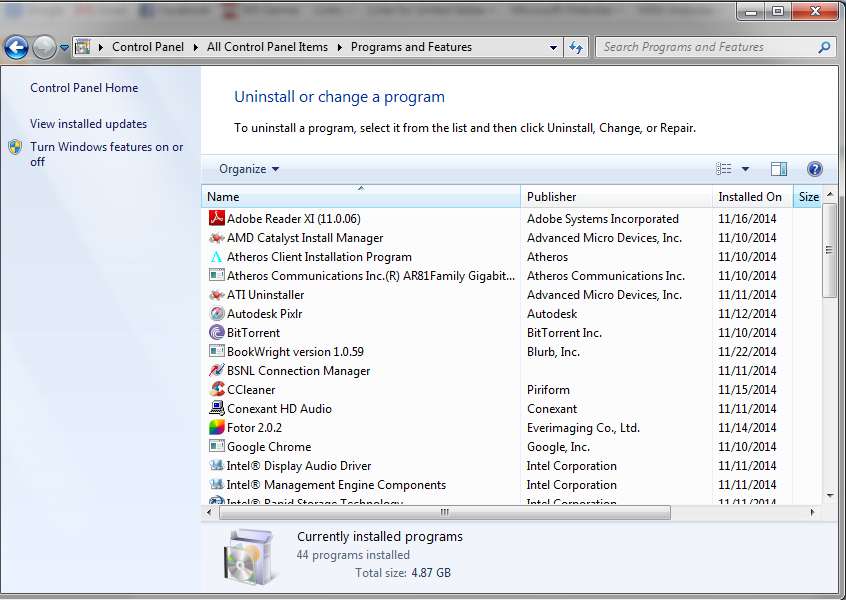The image size is (846, 600).
Task: Click the Control Panel icon in address bar
Action: [x=83, y=47]
